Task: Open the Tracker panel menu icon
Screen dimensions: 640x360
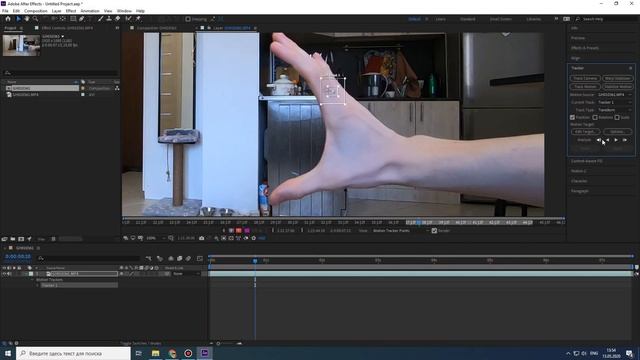Action: pyautogui.click(x=631, y=68)
